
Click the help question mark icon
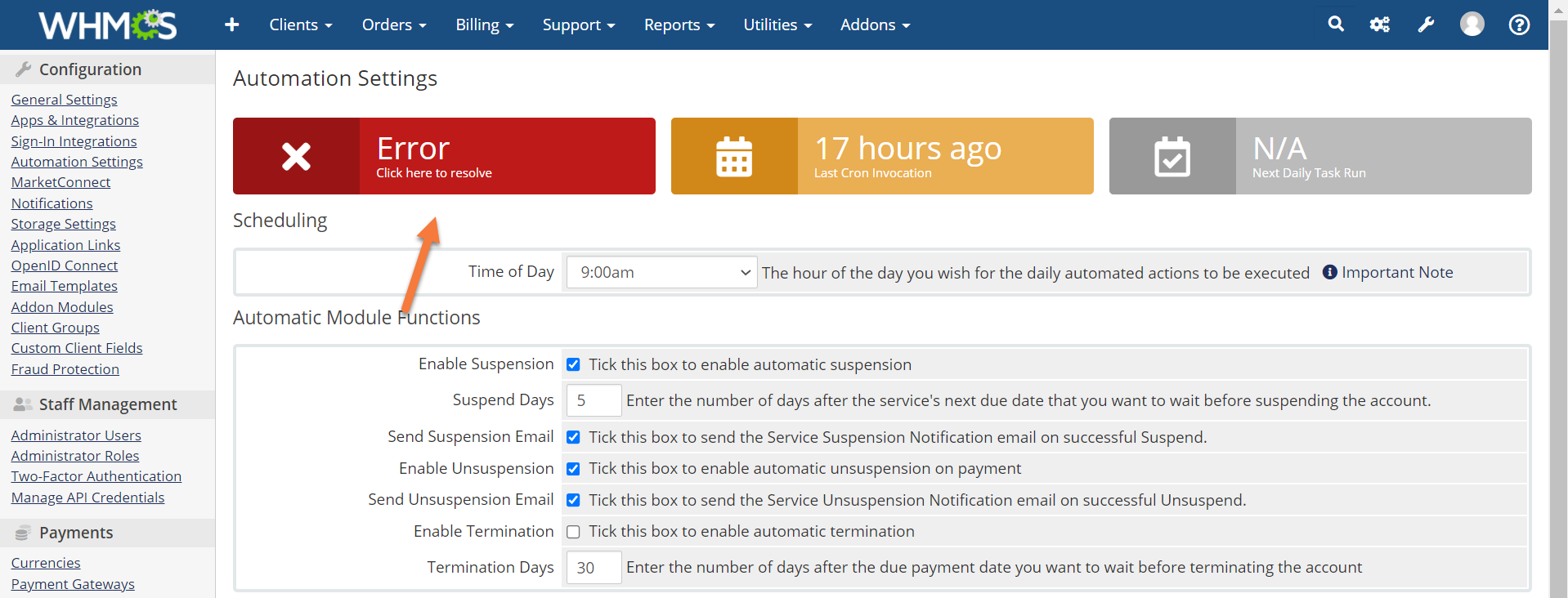click(x=1519, y=25)
